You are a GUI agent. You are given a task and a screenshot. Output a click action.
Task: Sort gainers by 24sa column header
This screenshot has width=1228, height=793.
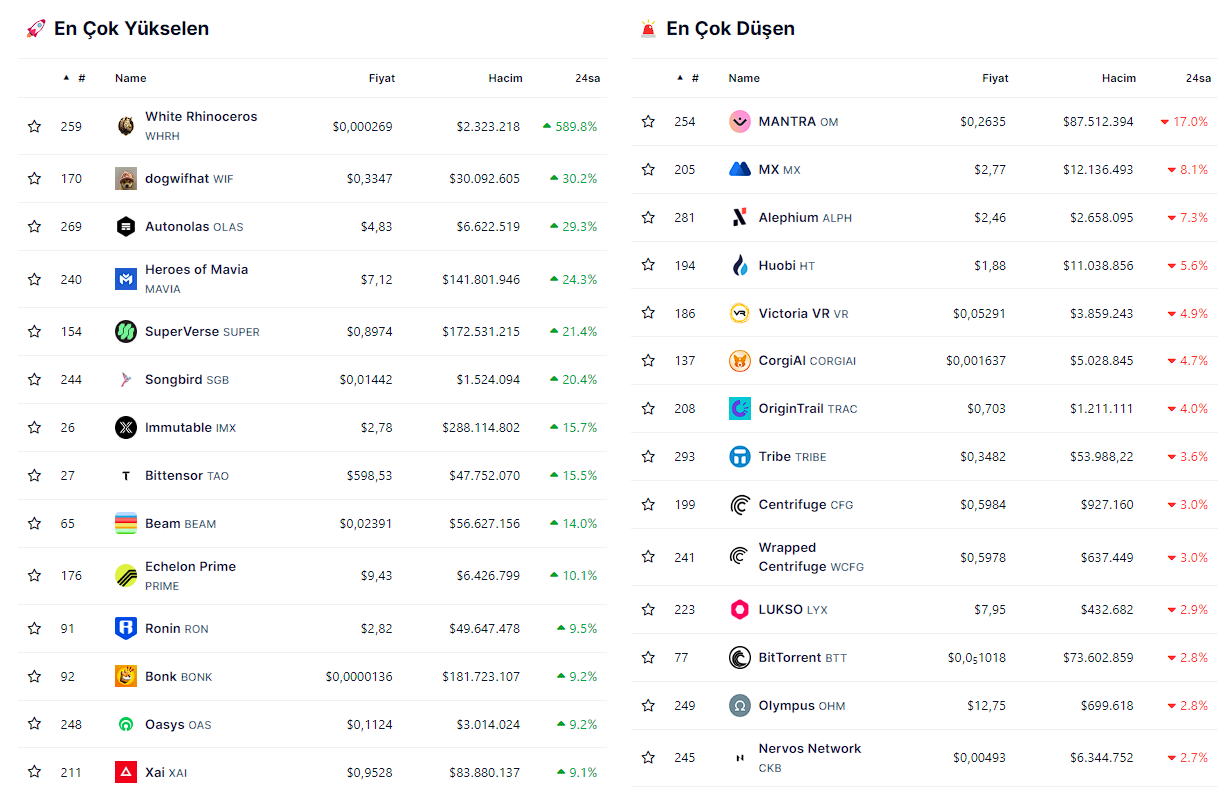(587, 78)
